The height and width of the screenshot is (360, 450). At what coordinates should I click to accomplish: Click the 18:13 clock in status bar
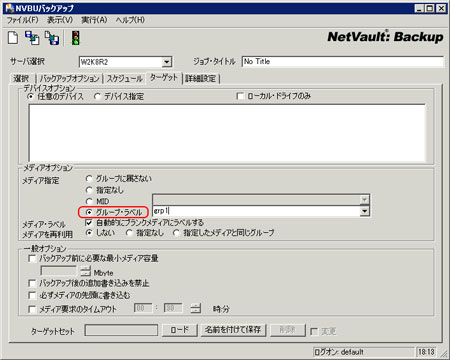426,352
